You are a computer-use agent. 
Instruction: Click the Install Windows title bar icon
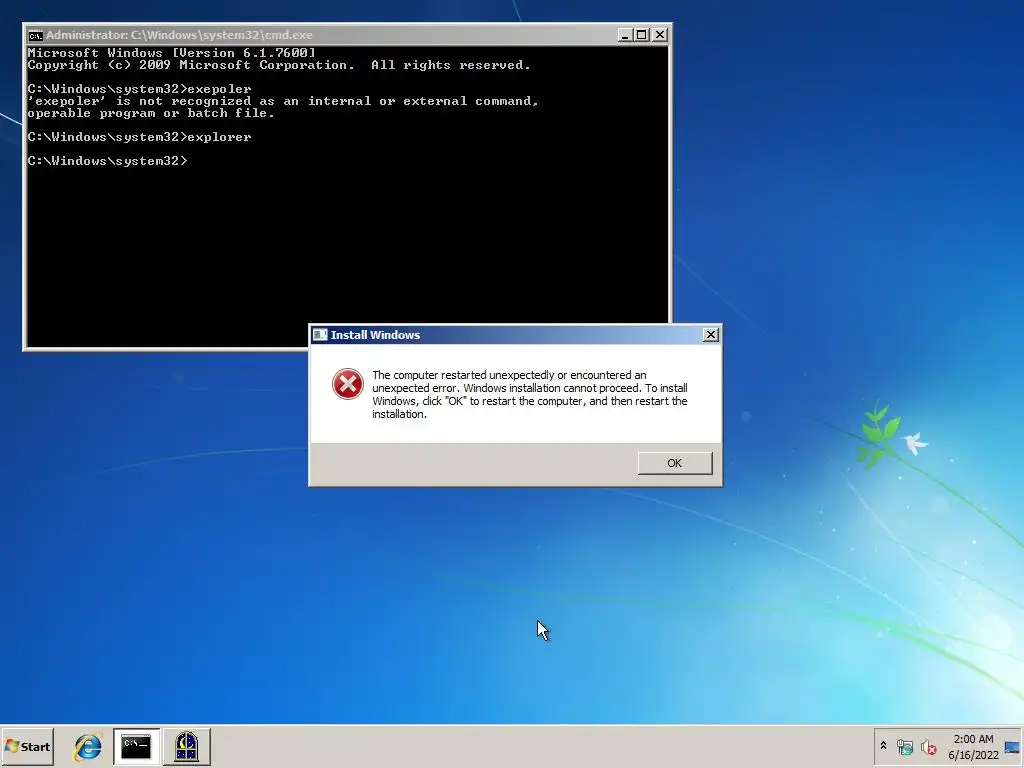click(x=320, y=335)
